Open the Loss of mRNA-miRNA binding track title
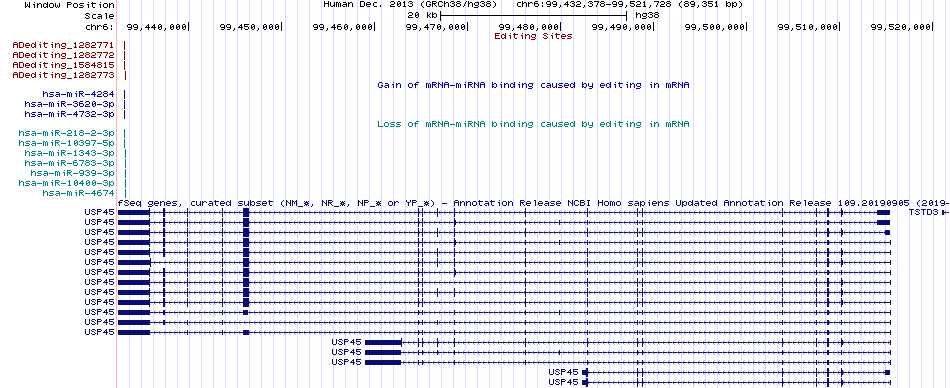 pyautogui.click(x=533, y=124)
